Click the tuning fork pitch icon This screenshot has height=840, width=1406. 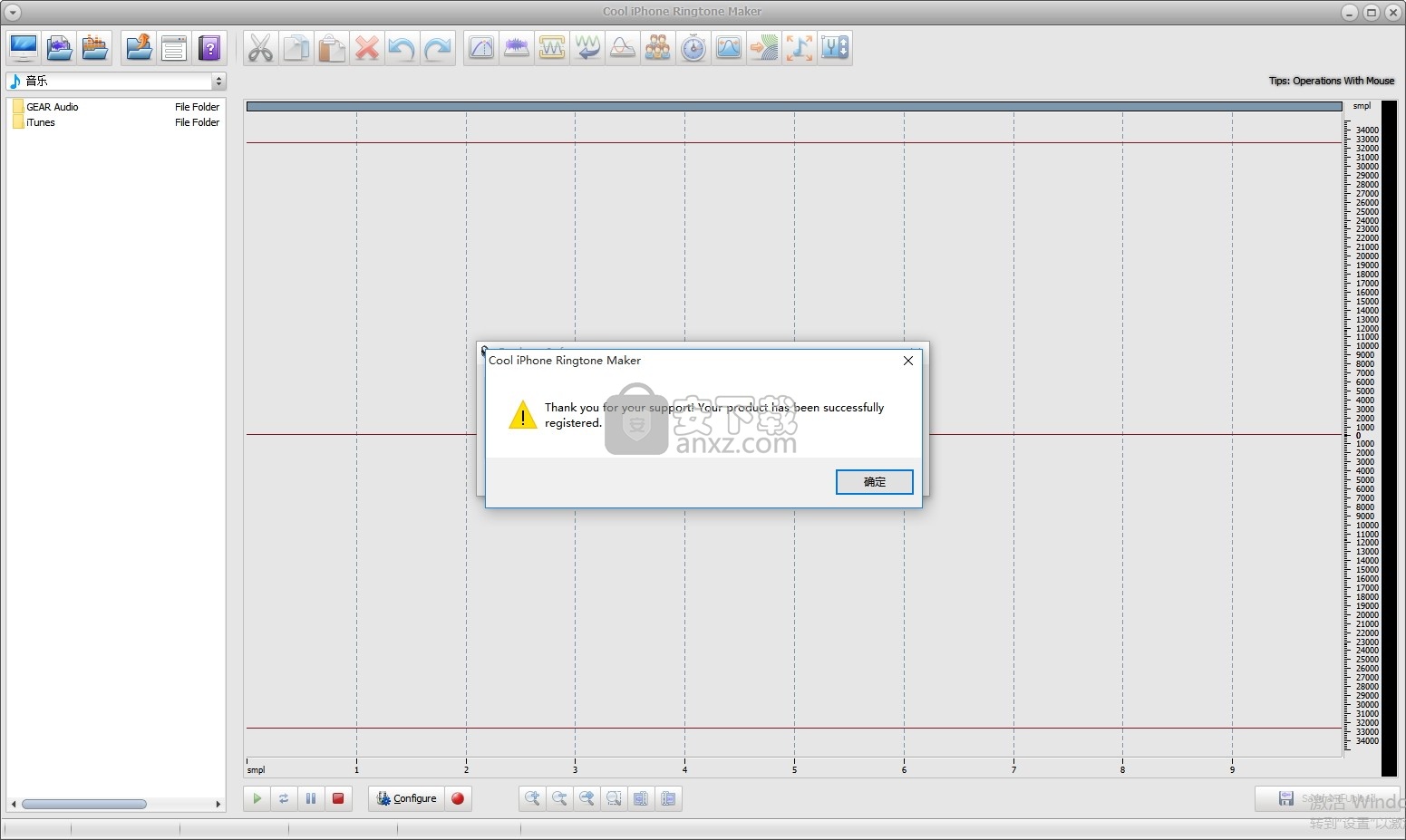pyautogui.click(x=835, y=48)
